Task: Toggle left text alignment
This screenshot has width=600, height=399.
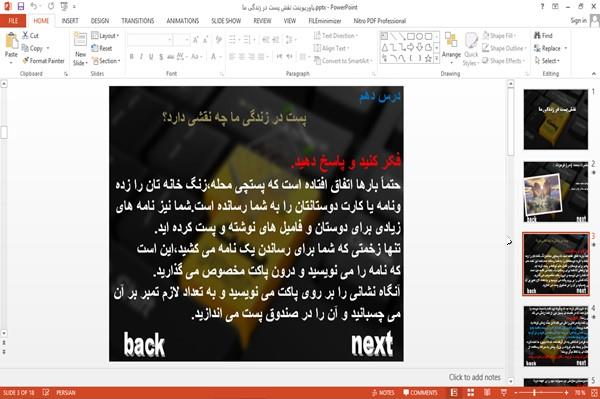Action: (x=232, y=57)
